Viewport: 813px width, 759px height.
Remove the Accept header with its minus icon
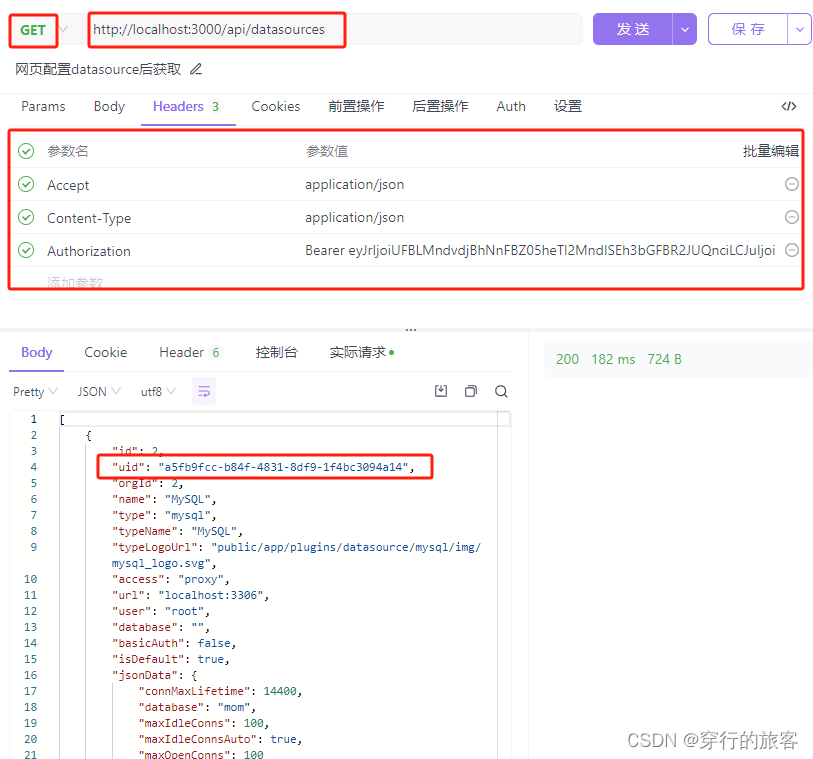coord(791,184)
